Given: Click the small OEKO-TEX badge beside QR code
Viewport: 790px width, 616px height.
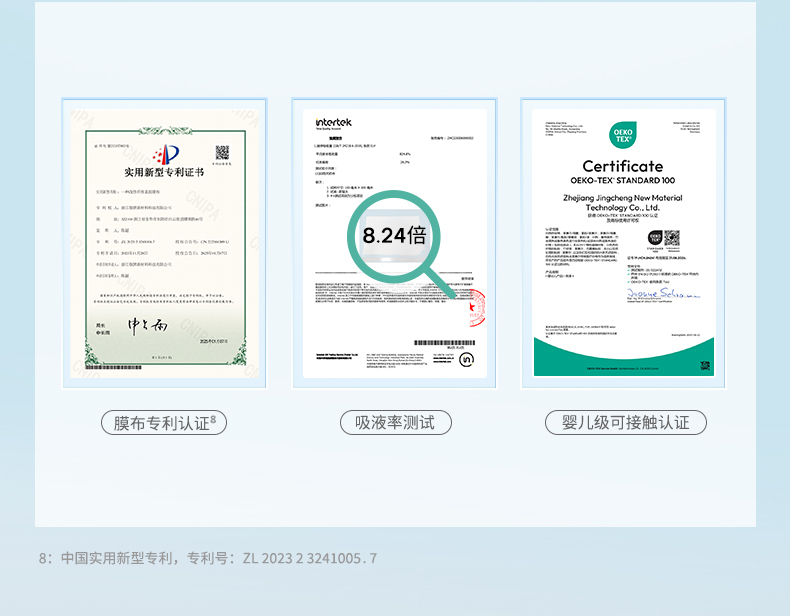Looking at the screenshot, I should [654, 238].
